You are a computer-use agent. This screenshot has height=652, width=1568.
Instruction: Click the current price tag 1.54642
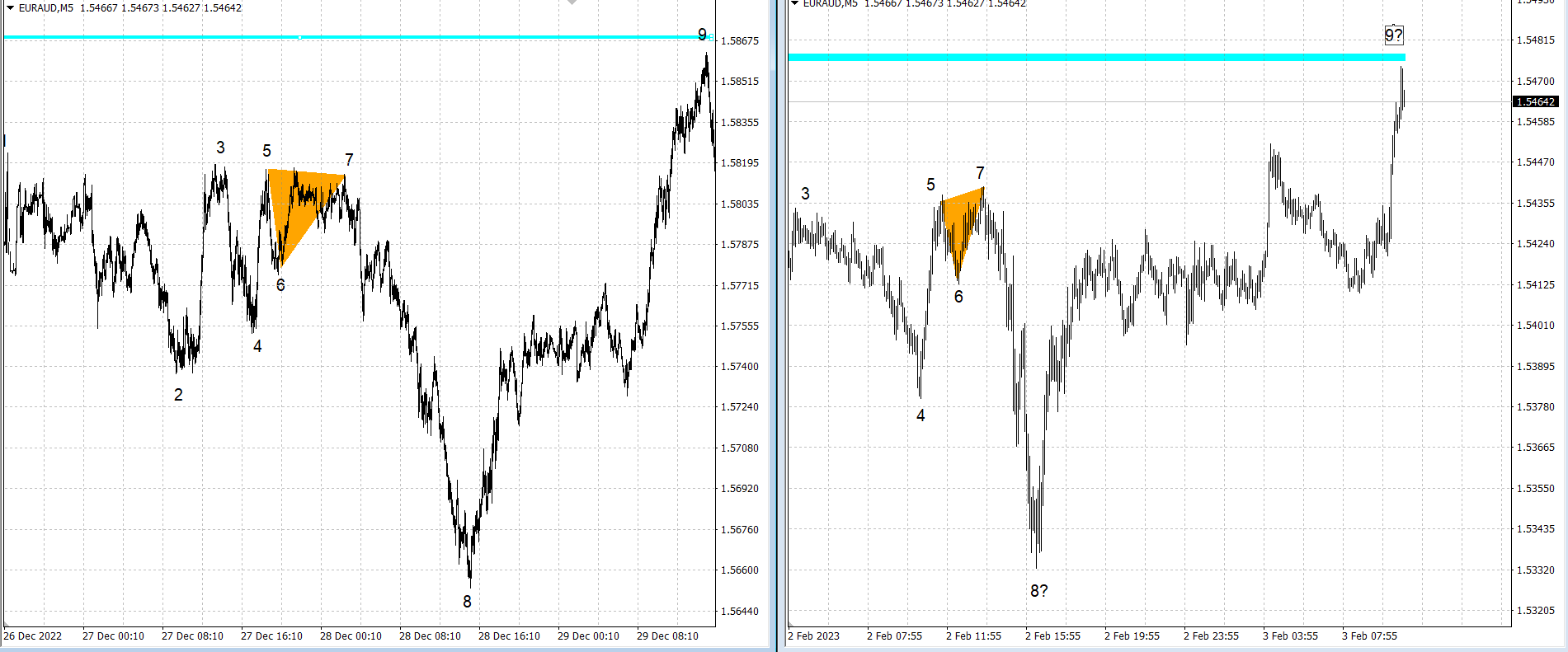point(1535,102)
